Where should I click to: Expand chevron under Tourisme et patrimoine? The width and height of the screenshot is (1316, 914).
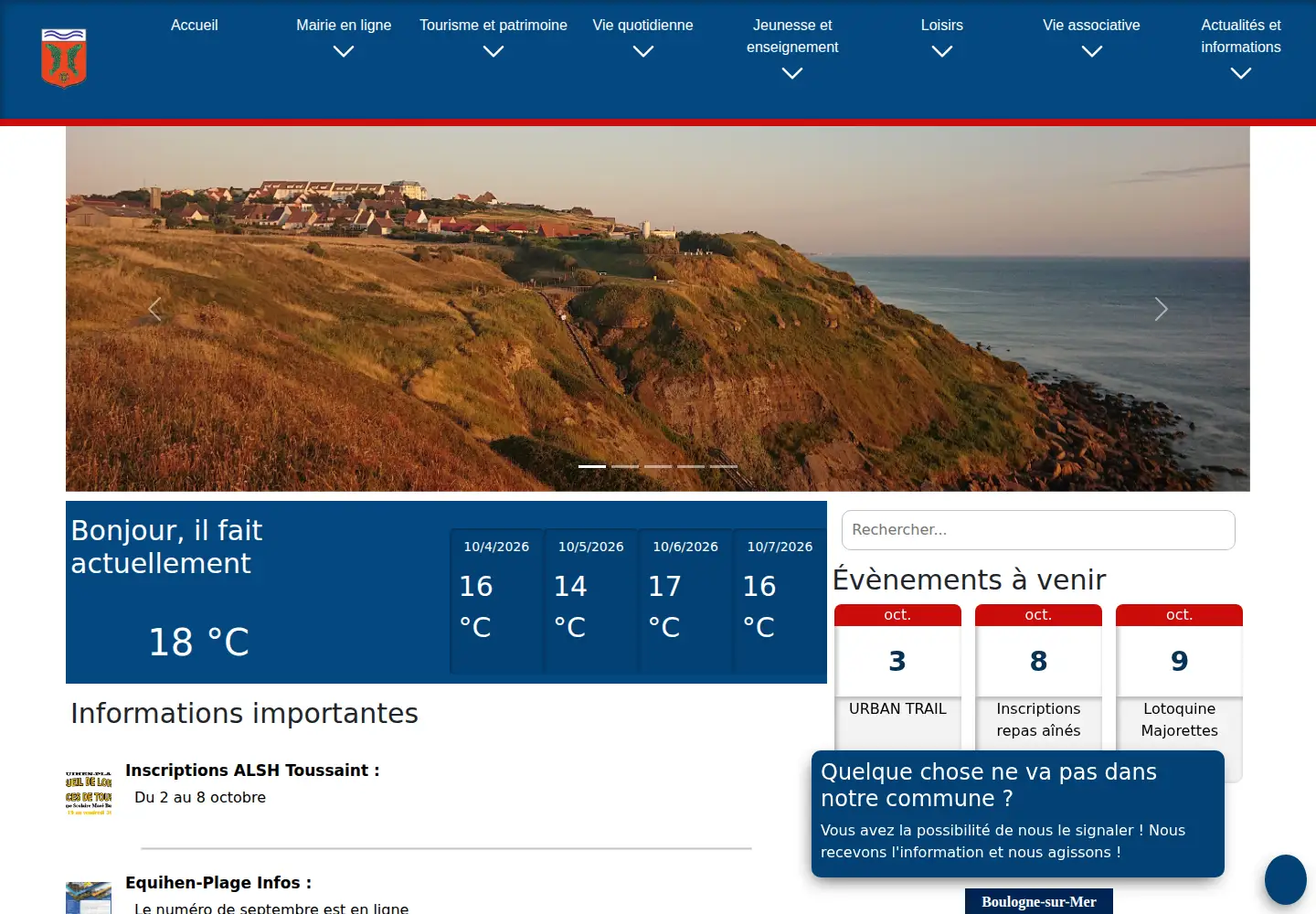[x=493, y=52]
